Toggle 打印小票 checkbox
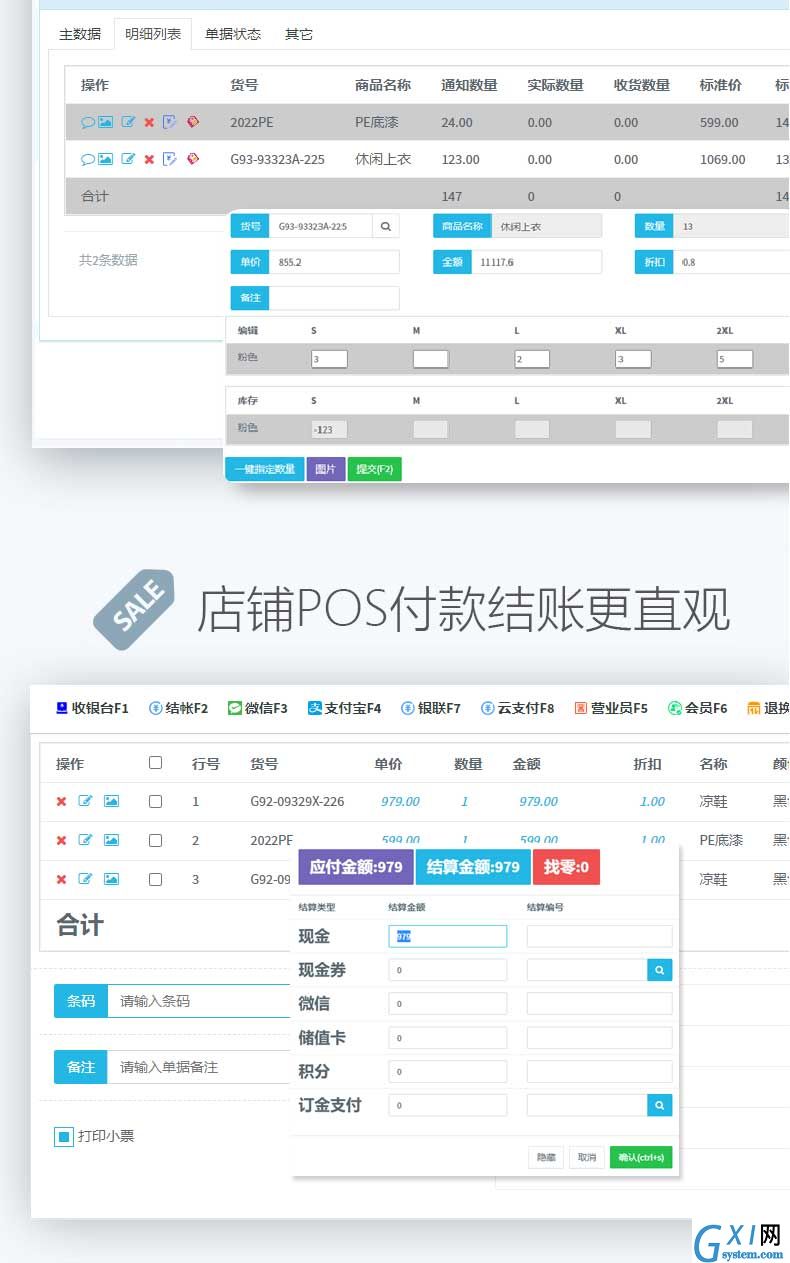 coord(64,1136)
